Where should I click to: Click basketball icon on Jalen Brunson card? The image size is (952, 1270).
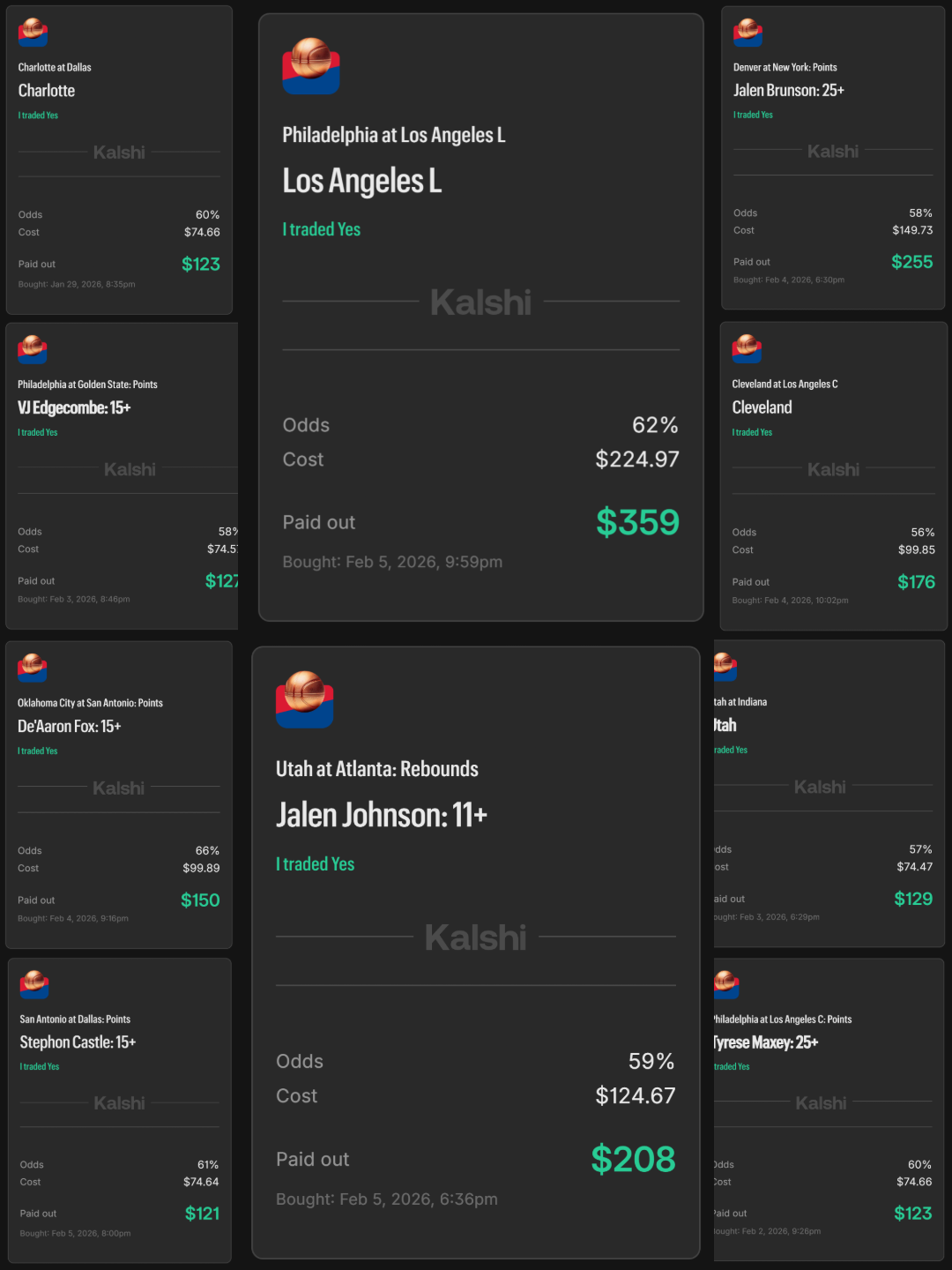747,33
